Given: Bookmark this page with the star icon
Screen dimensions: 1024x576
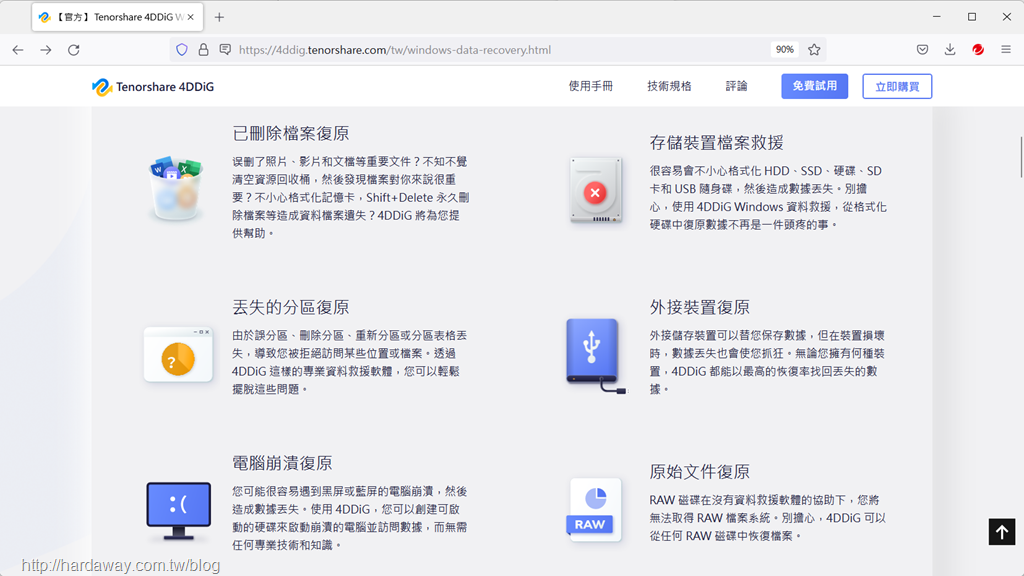Looking at the screenshot, I should tap(814, 50).
